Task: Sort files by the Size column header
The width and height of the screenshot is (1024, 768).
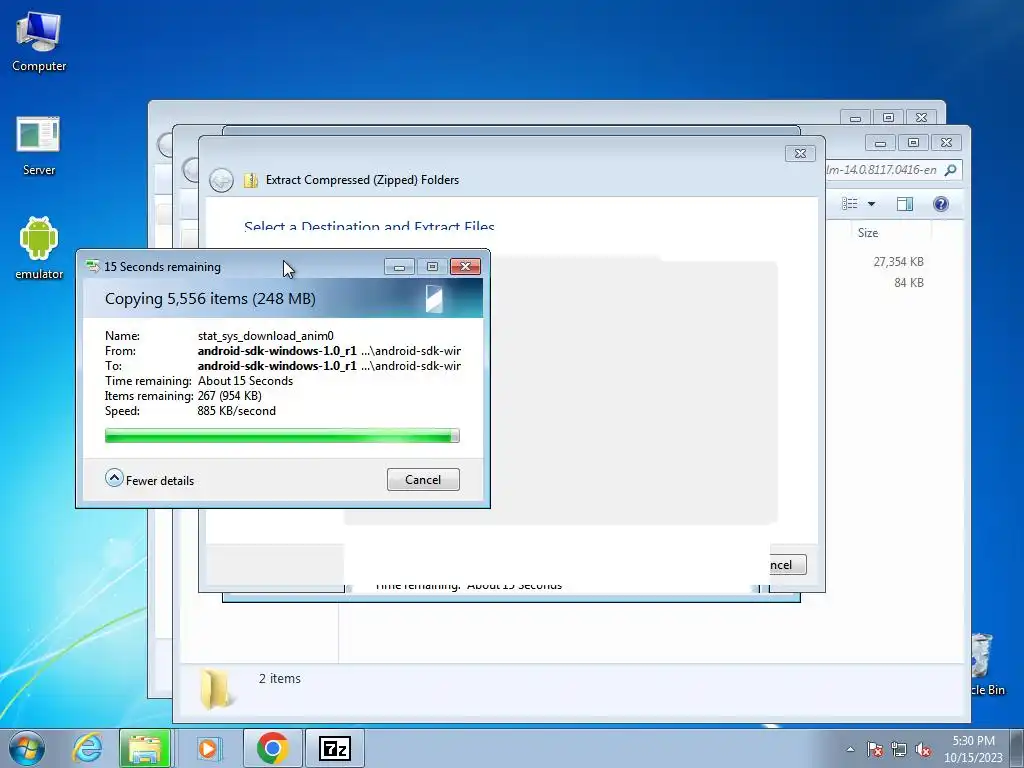Action: click(x=868, y=232)
